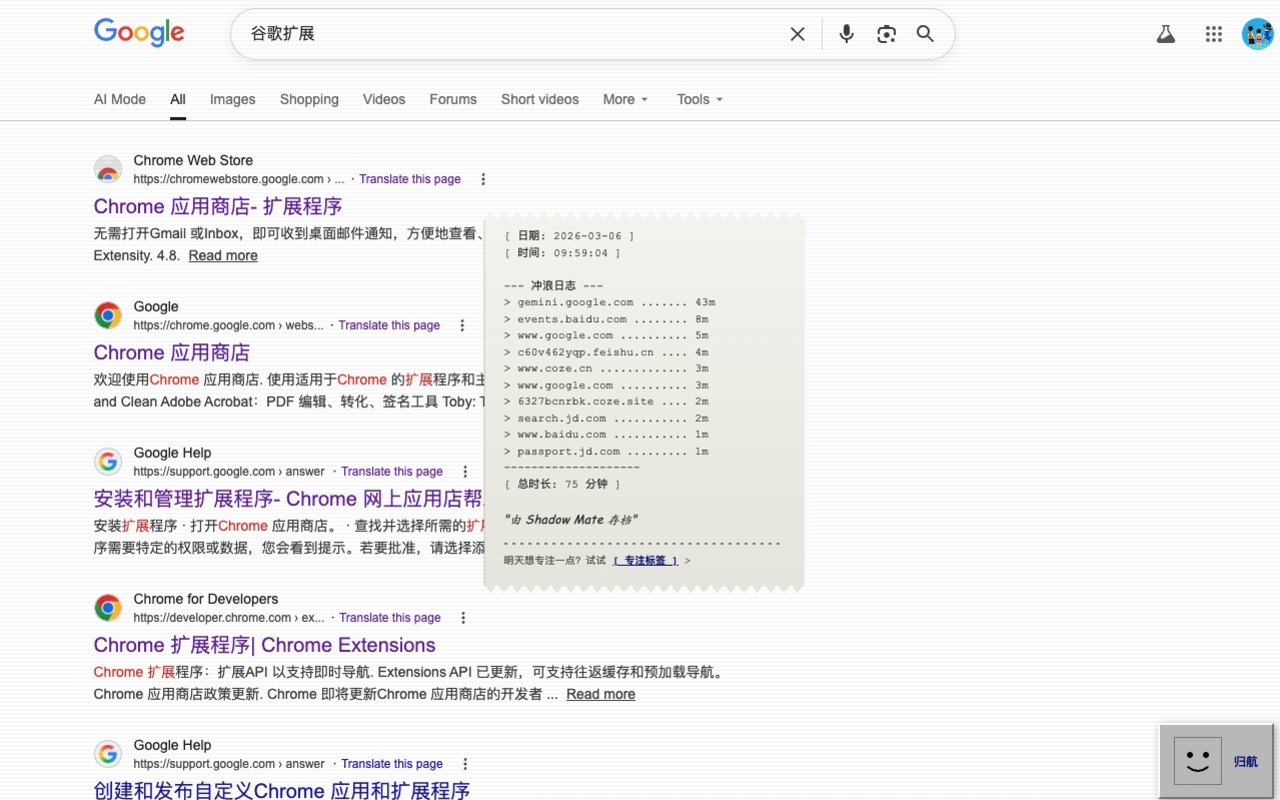Click the last Google Help result favicon
This screenshot has height=800, width=1280.
point(108,753)
